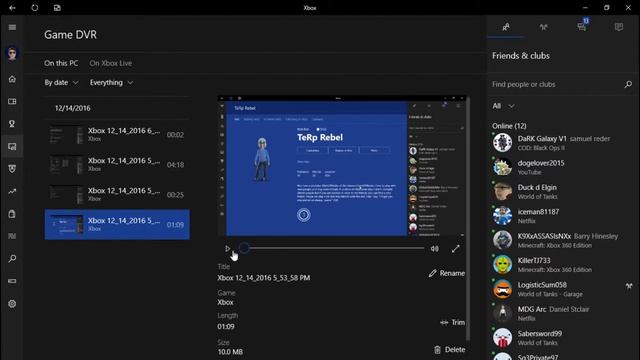Open Connection console icon in sidebar
This screenshot has width=640, height=360.
pos(12,281)
